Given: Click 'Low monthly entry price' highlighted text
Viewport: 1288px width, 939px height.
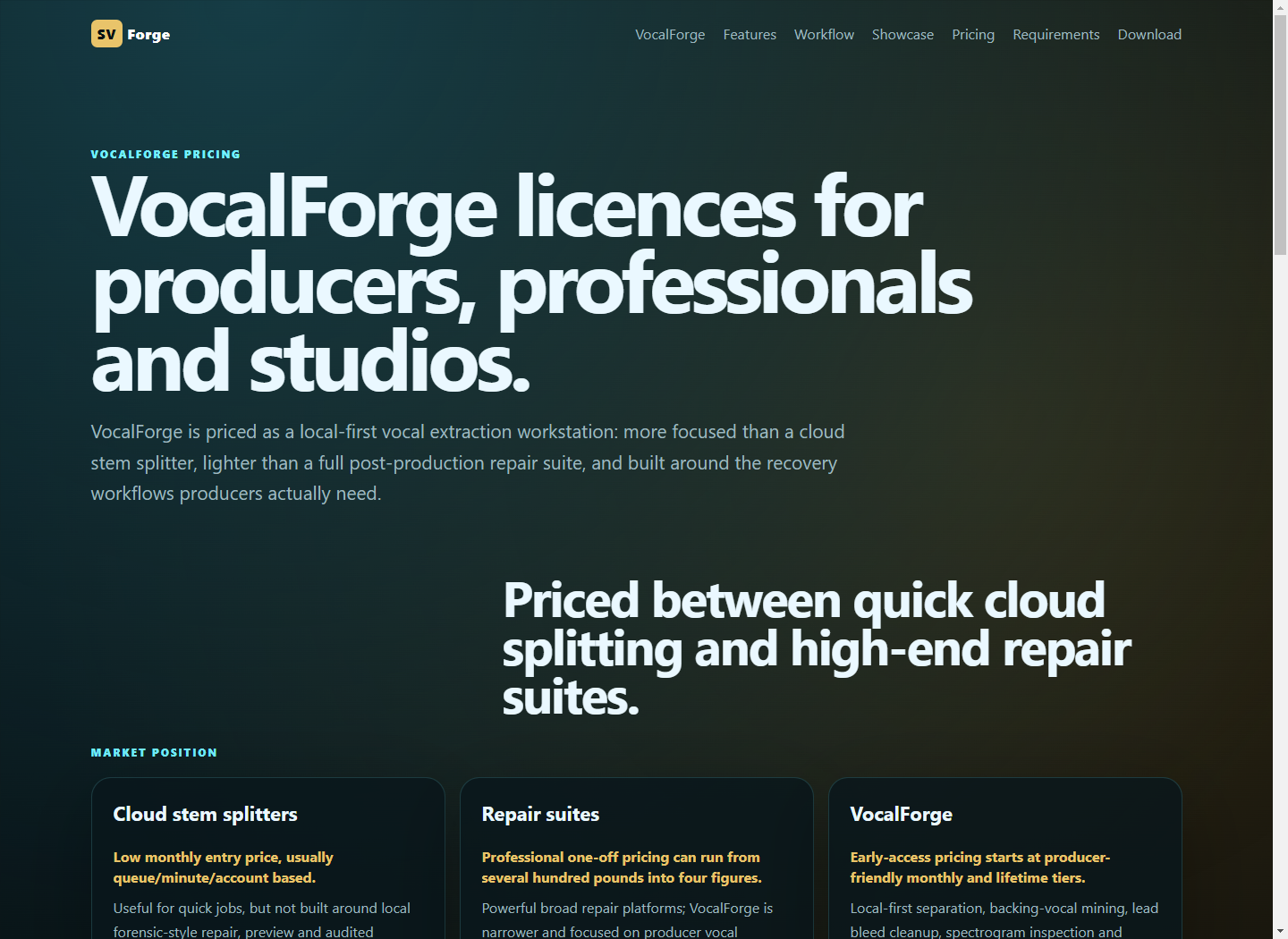Looking at the screenshot, I should 223,867.
